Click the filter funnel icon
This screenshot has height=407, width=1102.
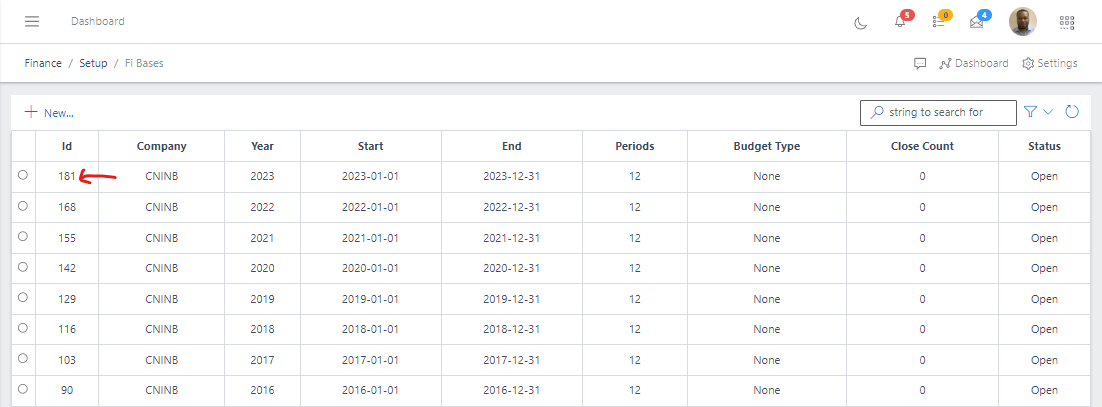click(1030, 112)
